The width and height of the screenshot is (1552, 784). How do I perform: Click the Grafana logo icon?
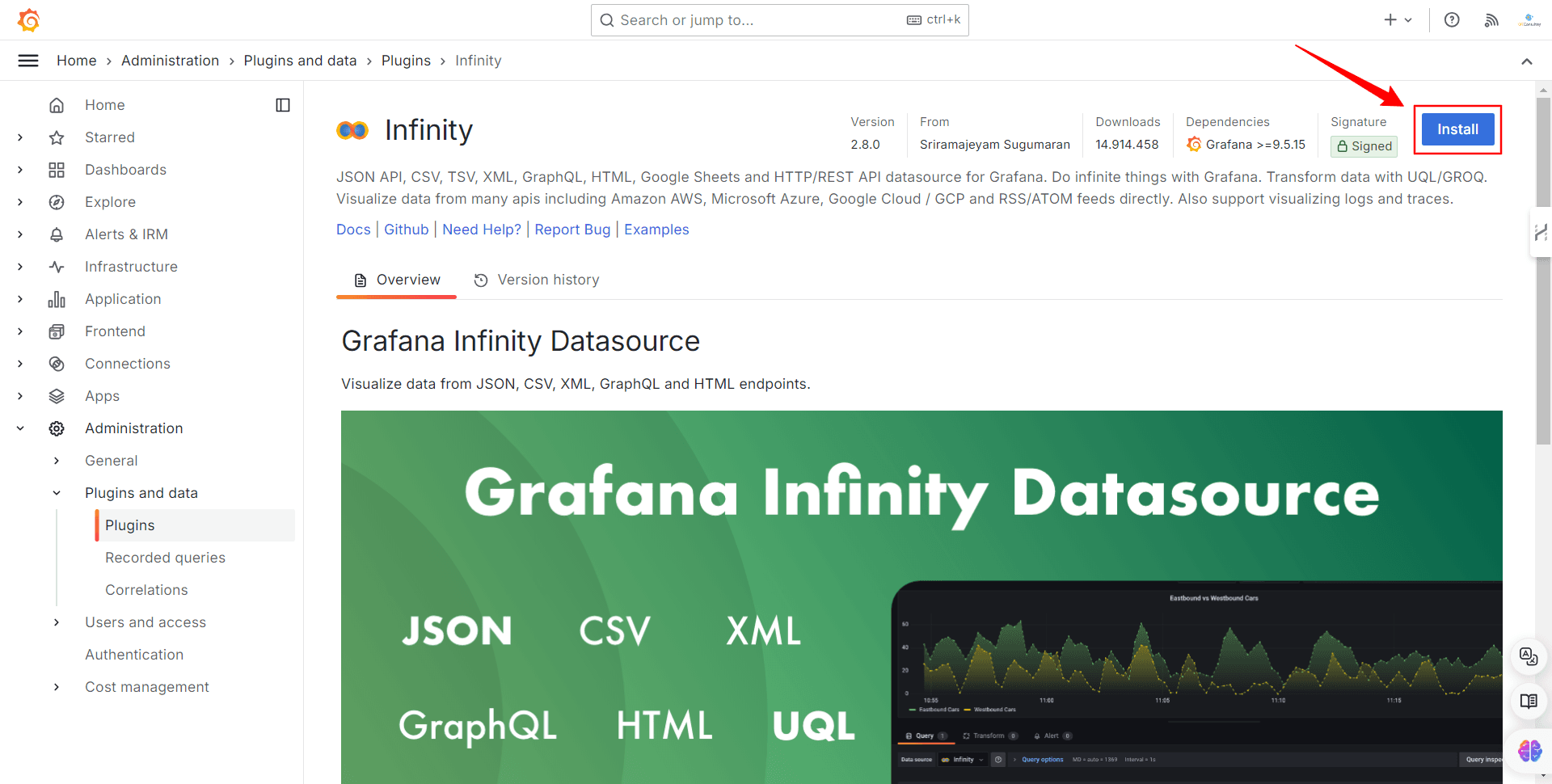coord(28,19)
